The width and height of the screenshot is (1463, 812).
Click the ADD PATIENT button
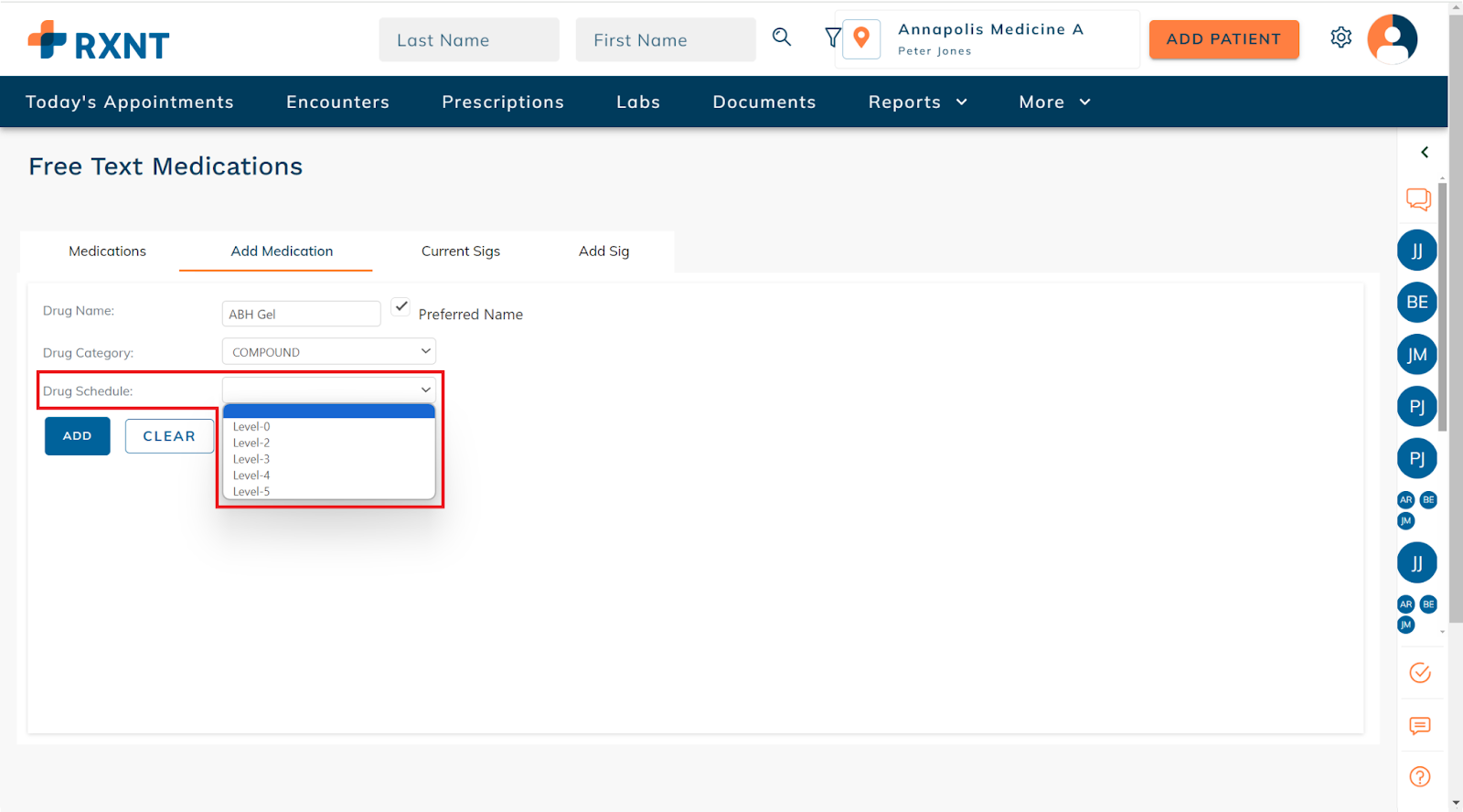pos(1223,39)
